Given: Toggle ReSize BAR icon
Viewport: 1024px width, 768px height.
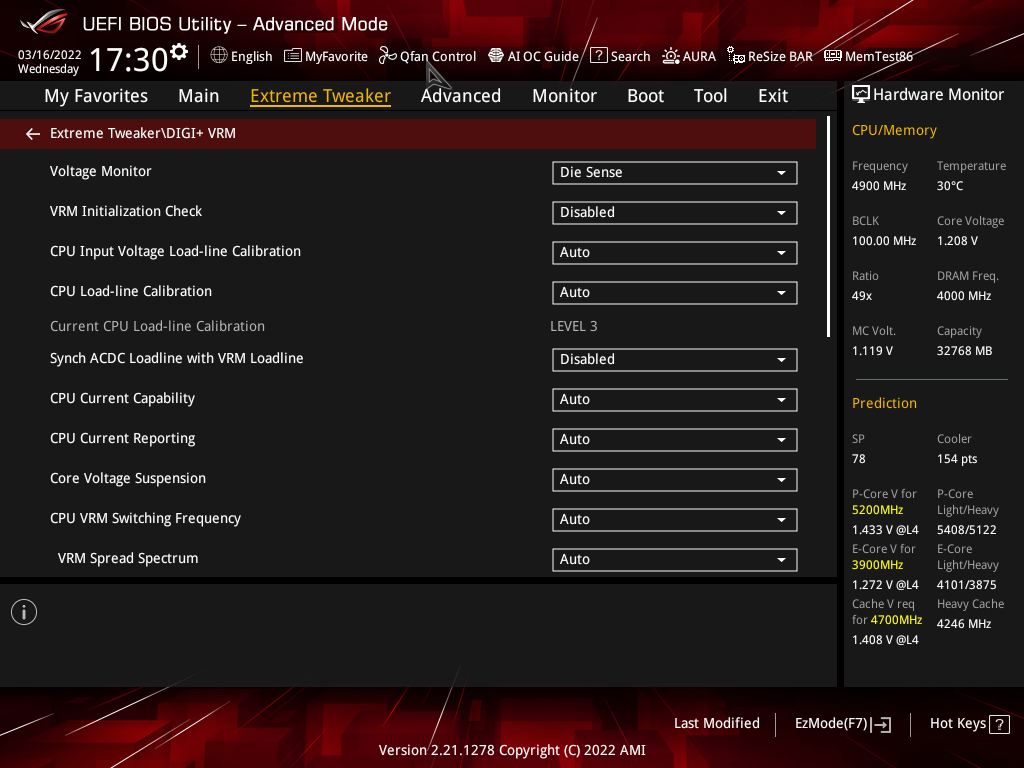Looking at the screenshot, I should [736, 56].
